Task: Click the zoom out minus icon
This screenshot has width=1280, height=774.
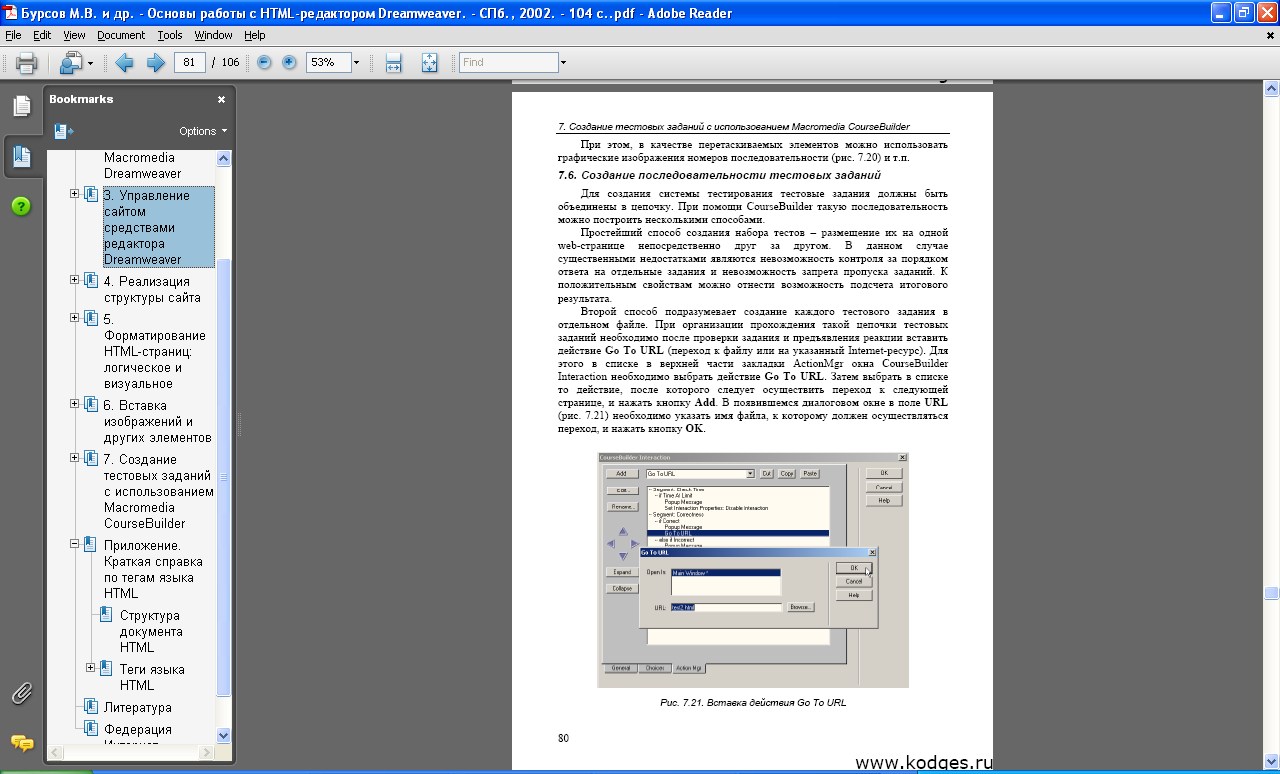Action: (264, 62)
